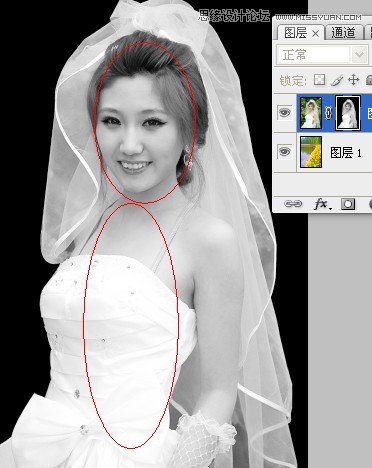Click the link layers chain icon

293,204
